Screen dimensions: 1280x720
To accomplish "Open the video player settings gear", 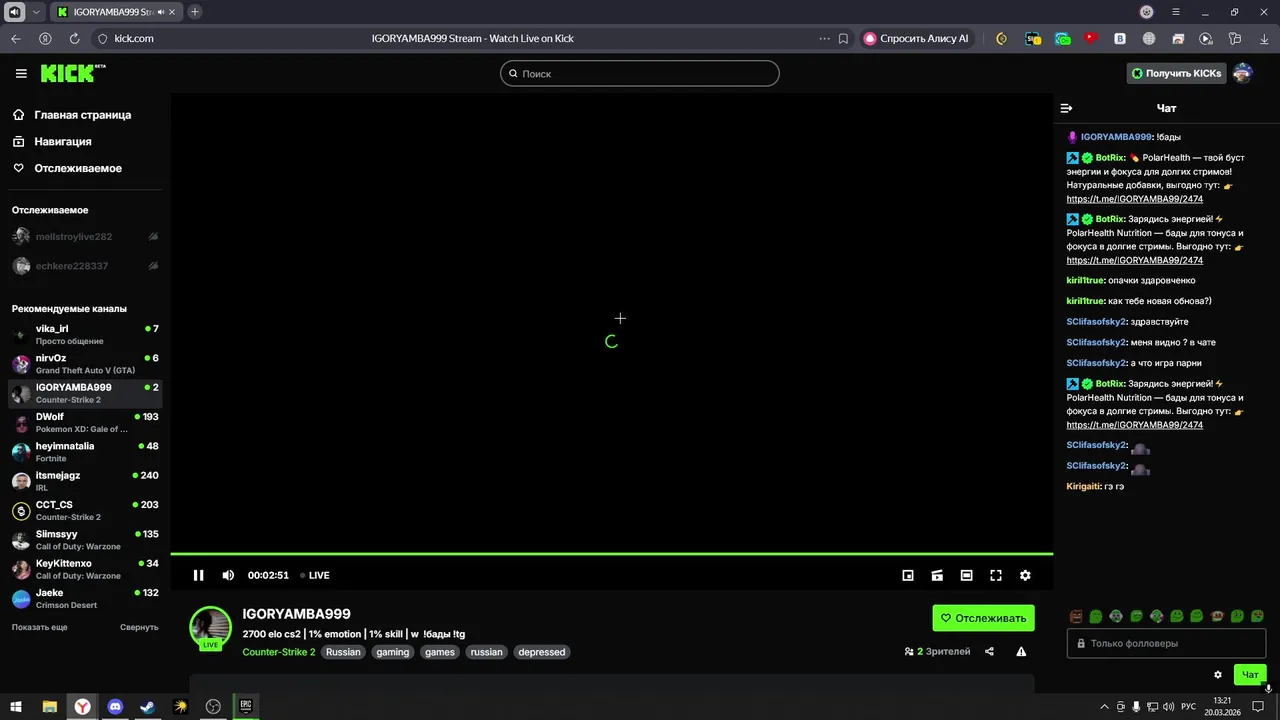I will tap(1025, 575).
